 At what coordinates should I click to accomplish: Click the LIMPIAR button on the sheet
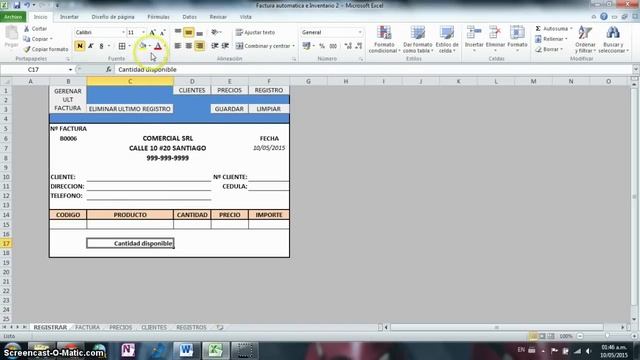(x=269, y=109)
